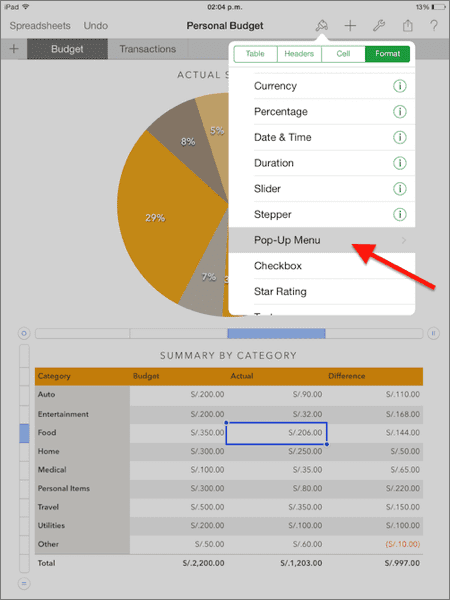Go back to Spreadsheets
The image size is (450, 600).
coord(40,26)
